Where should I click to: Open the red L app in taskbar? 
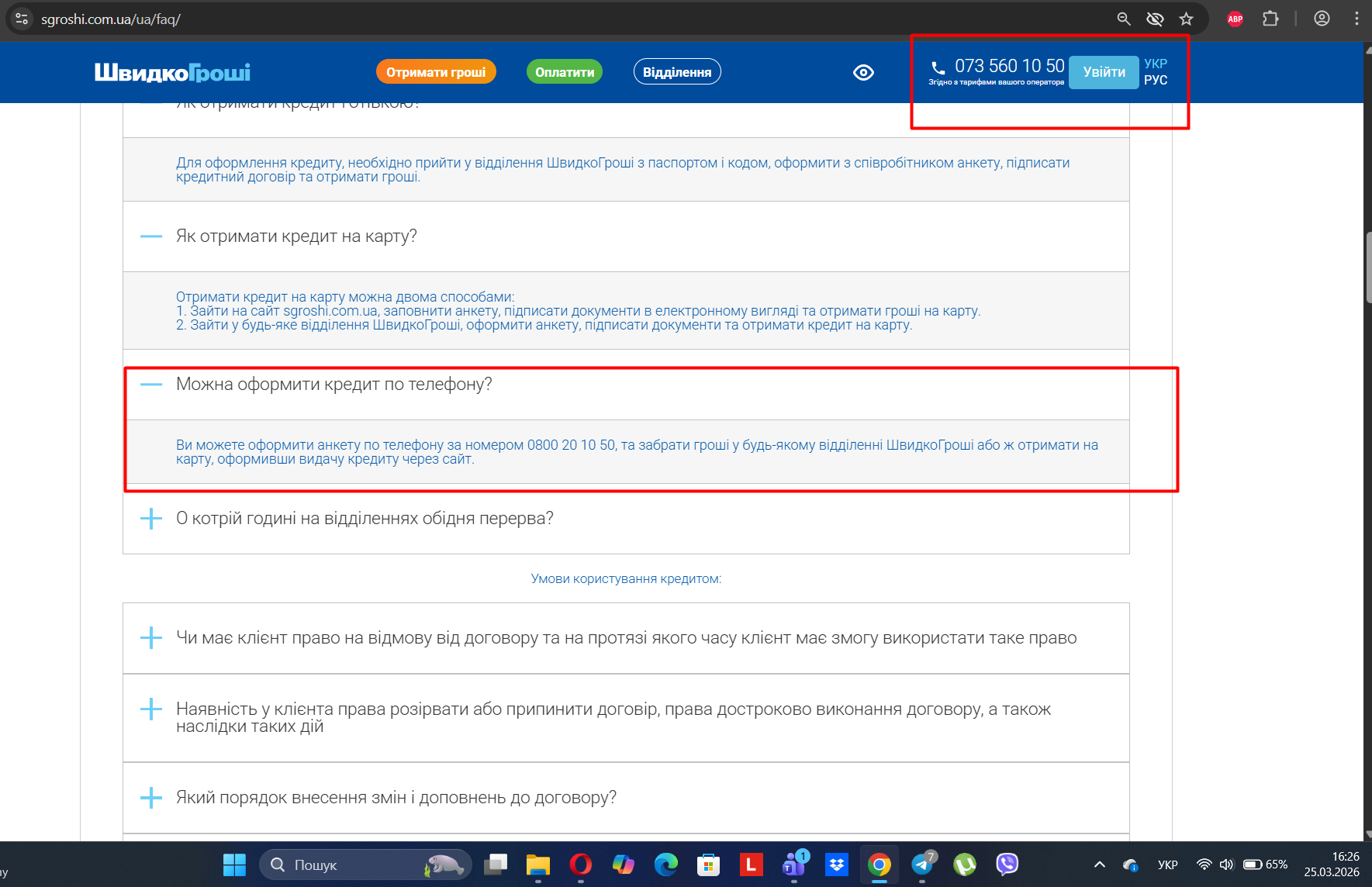pos(751,865)
